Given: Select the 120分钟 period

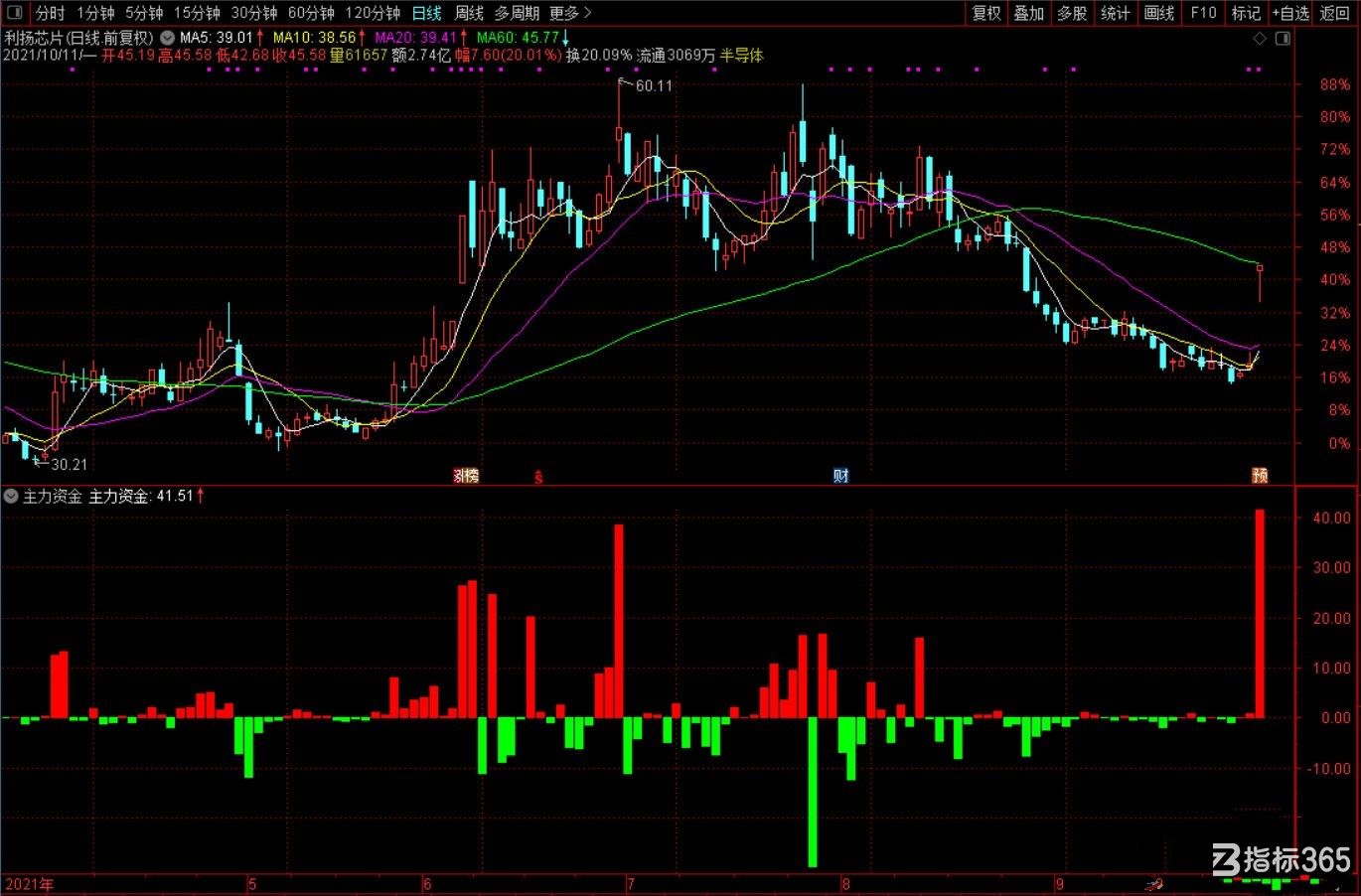Looking at the screenshot, I should [373, 13].
